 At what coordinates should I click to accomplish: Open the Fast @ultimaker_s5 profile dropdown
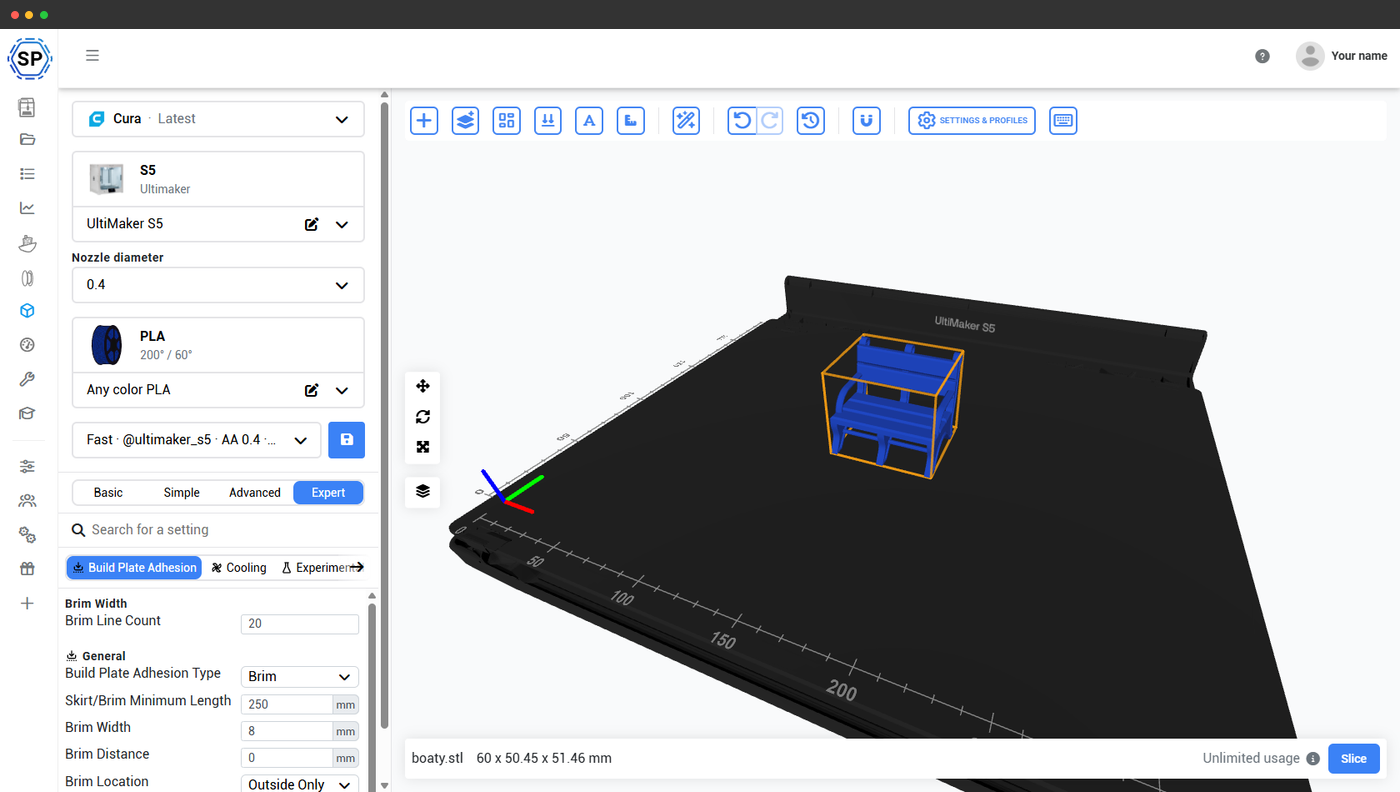[196, 440]
